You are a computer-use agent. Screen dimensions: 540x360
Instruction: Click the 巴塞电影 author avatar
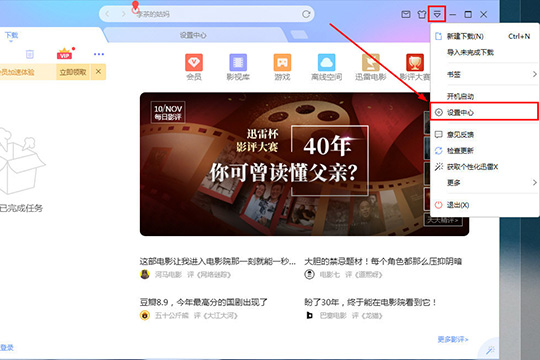[310, 315]
